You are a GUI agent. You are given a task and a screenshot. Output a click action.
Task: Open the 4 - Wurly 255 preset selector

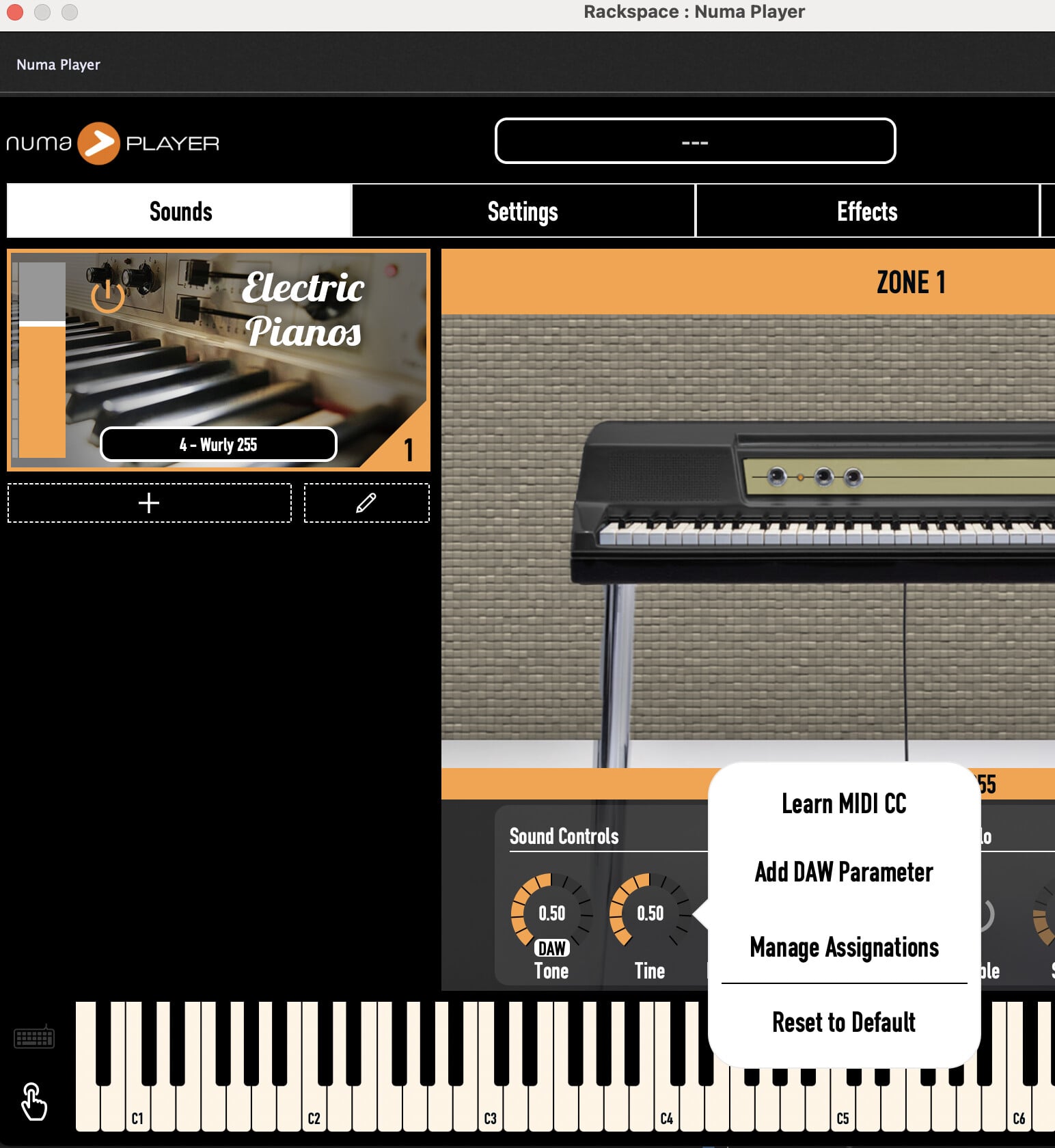pos(219,445)
